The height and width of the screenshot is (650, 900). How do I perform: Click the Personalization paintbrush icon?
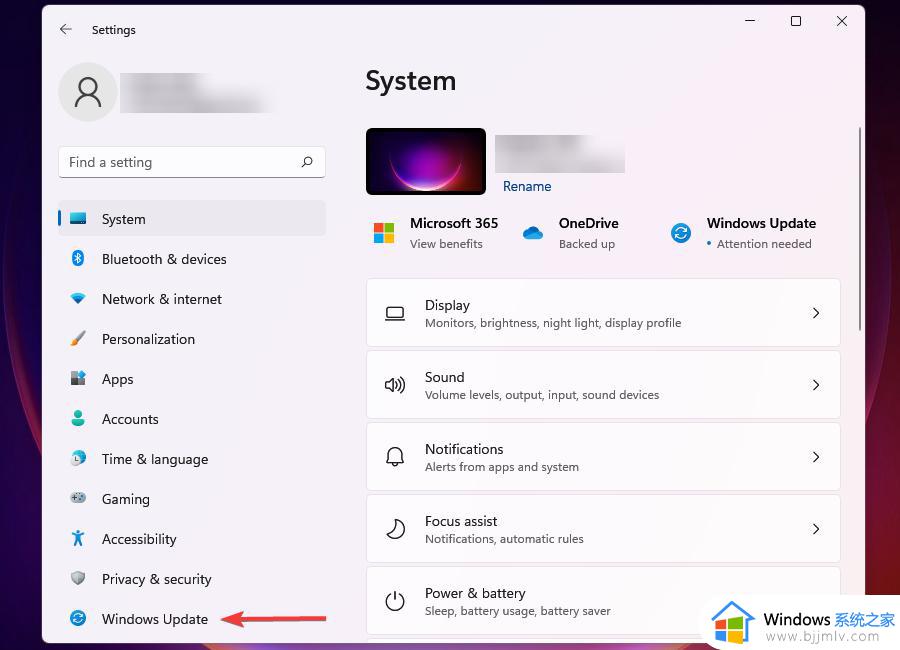78,338
